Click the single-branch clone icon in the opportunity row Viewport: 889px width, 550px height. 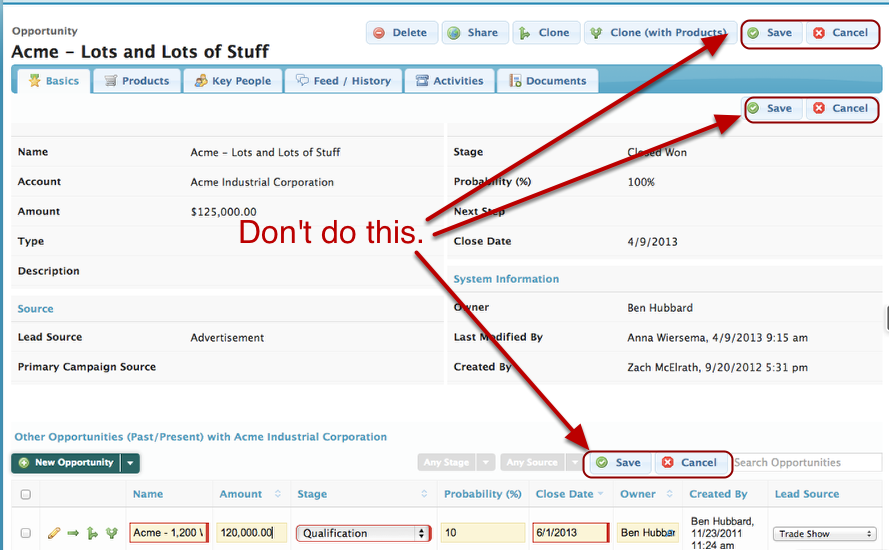pyautogui.click(x=92, y=533)
